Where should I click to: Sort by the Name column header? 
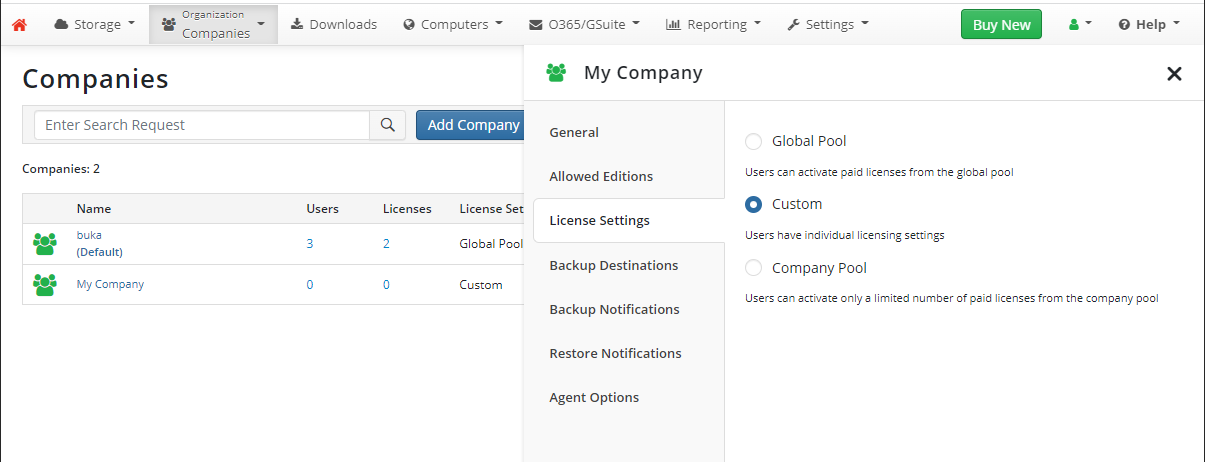(x=94, y=209)
